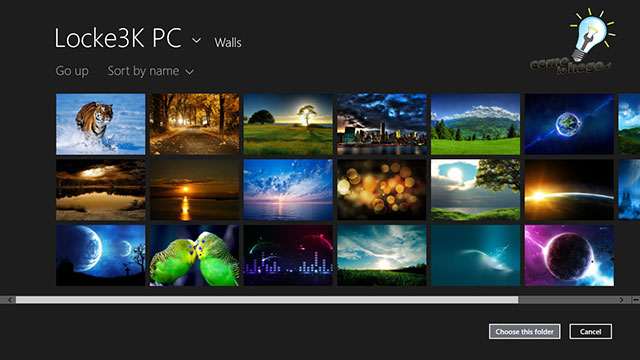Select the orange bokeh lights wallpaper
This screenshot has height=360, width=640.
coord(382,190)
